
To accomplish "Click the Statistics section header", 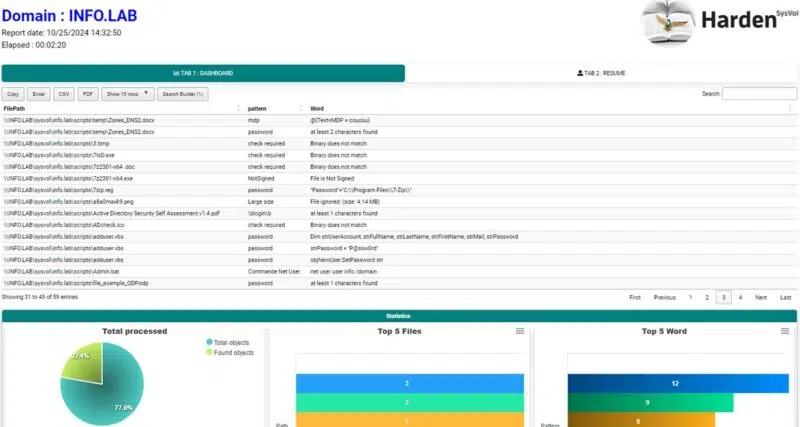I will [399, 316].
